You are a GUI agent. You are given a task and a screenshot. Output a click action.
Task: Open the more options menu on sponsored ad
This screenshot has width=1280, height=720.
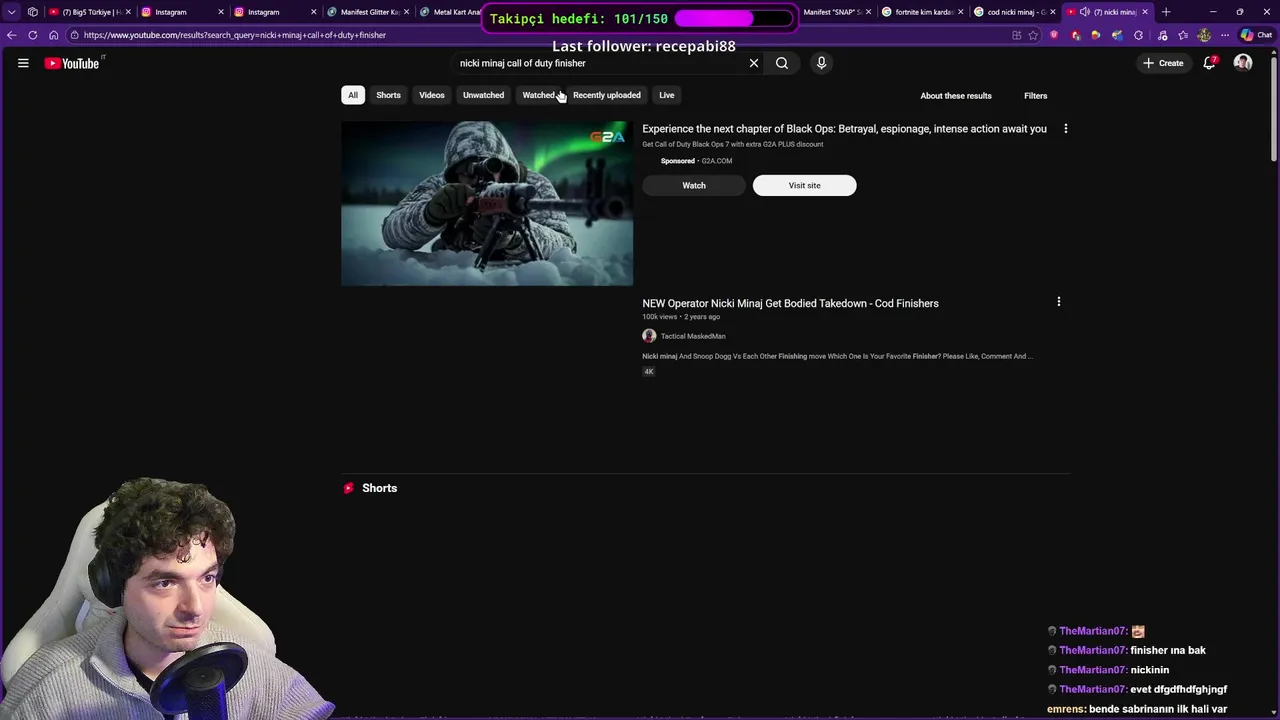click(x=1066, y=129)
